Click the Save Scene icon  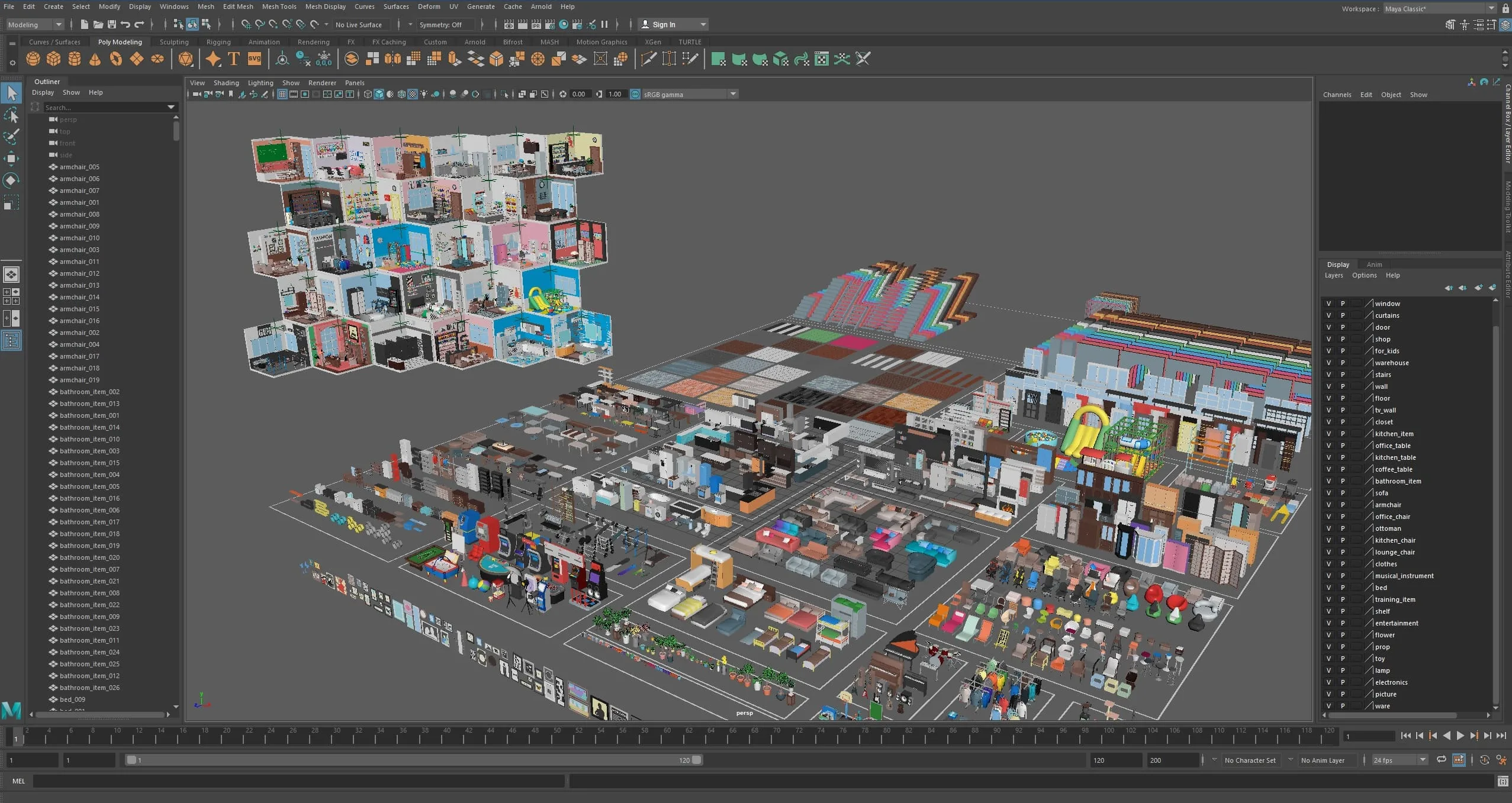(111, 24)
